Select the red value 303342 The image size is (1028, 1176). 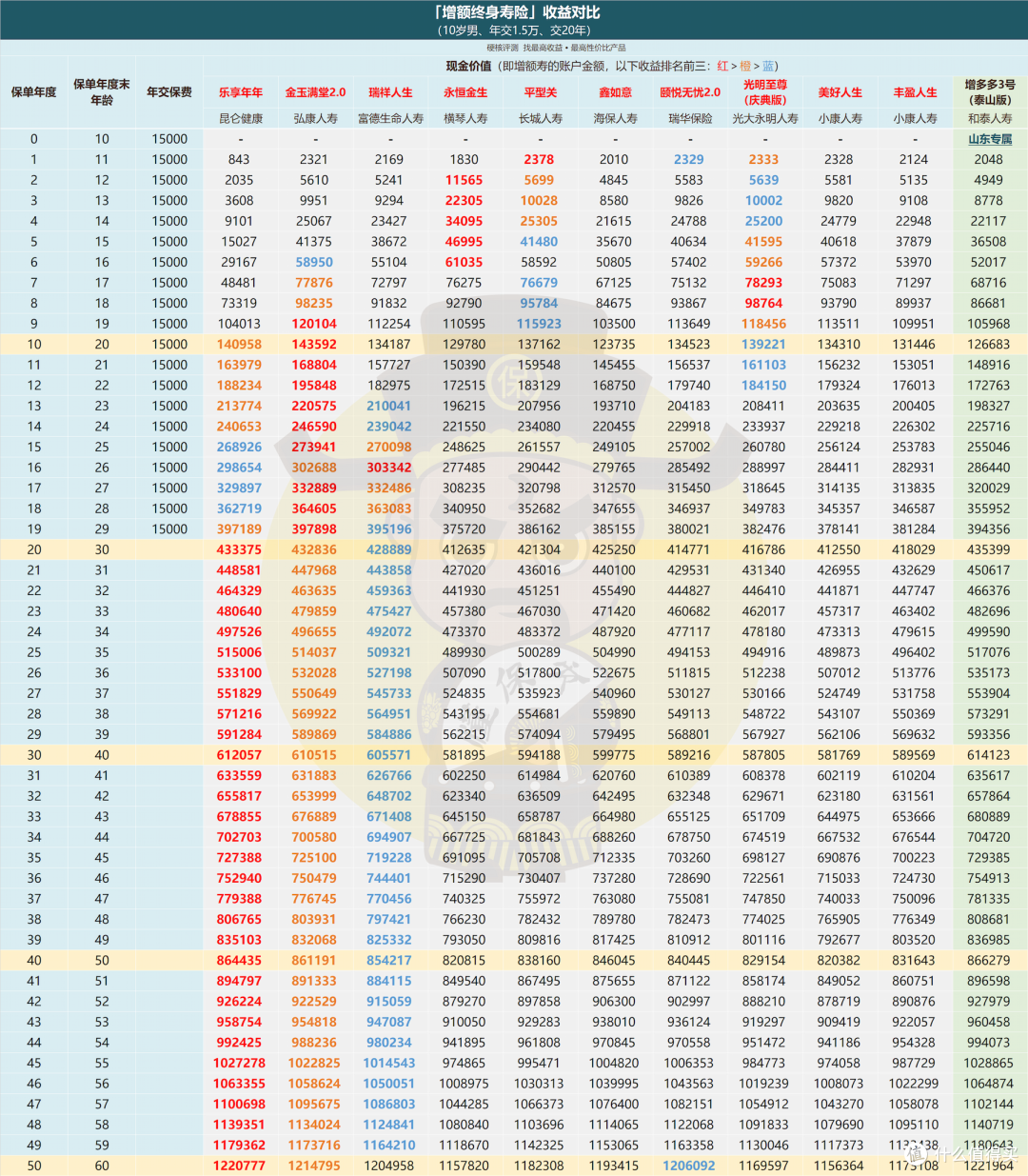point(389,468)
